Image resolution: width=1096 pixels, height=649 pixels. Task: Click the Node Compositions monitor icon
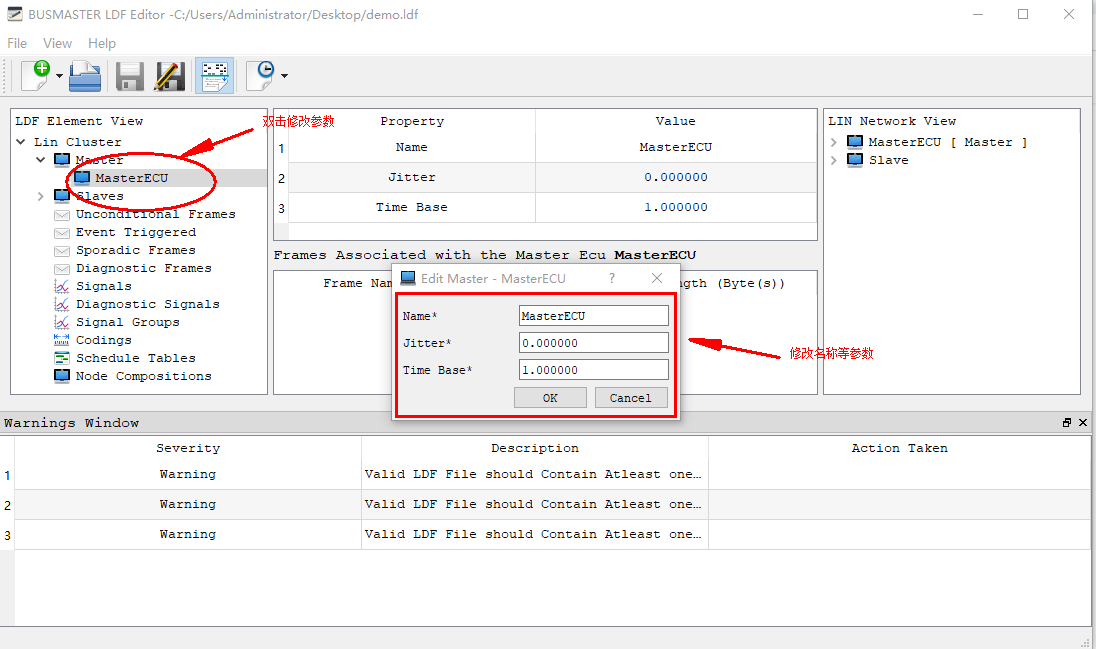point(62,376)
